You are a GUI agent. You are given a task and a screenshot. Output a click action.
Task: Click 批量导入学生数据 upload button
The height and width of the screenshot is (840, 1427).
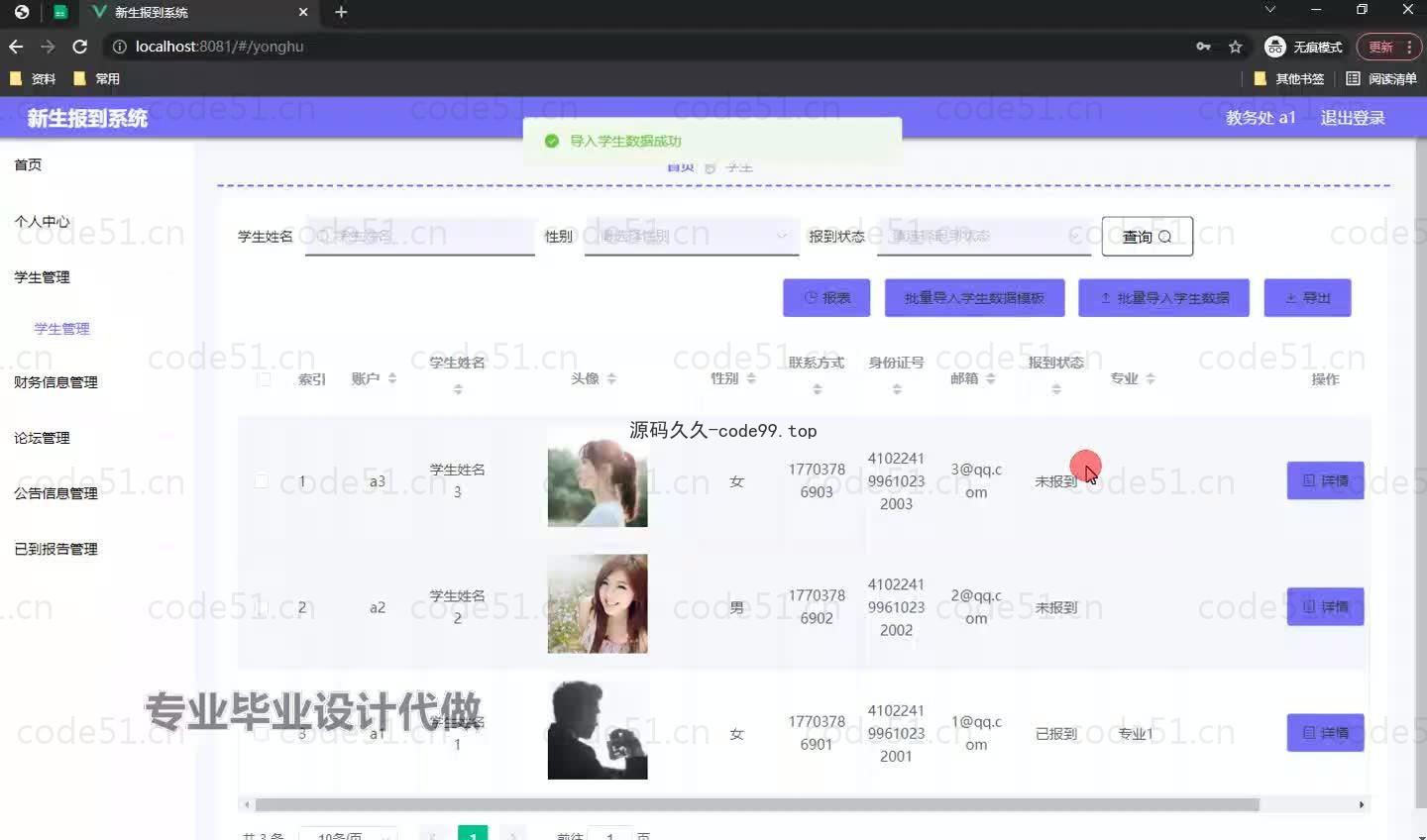1163,297
